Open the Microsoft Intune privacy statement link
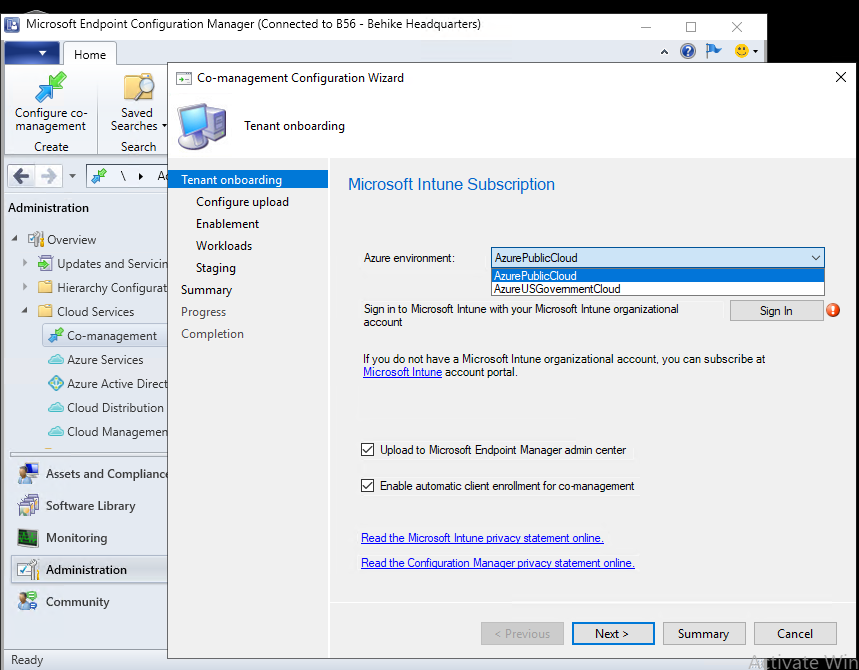859x670 pixels. 482,538
